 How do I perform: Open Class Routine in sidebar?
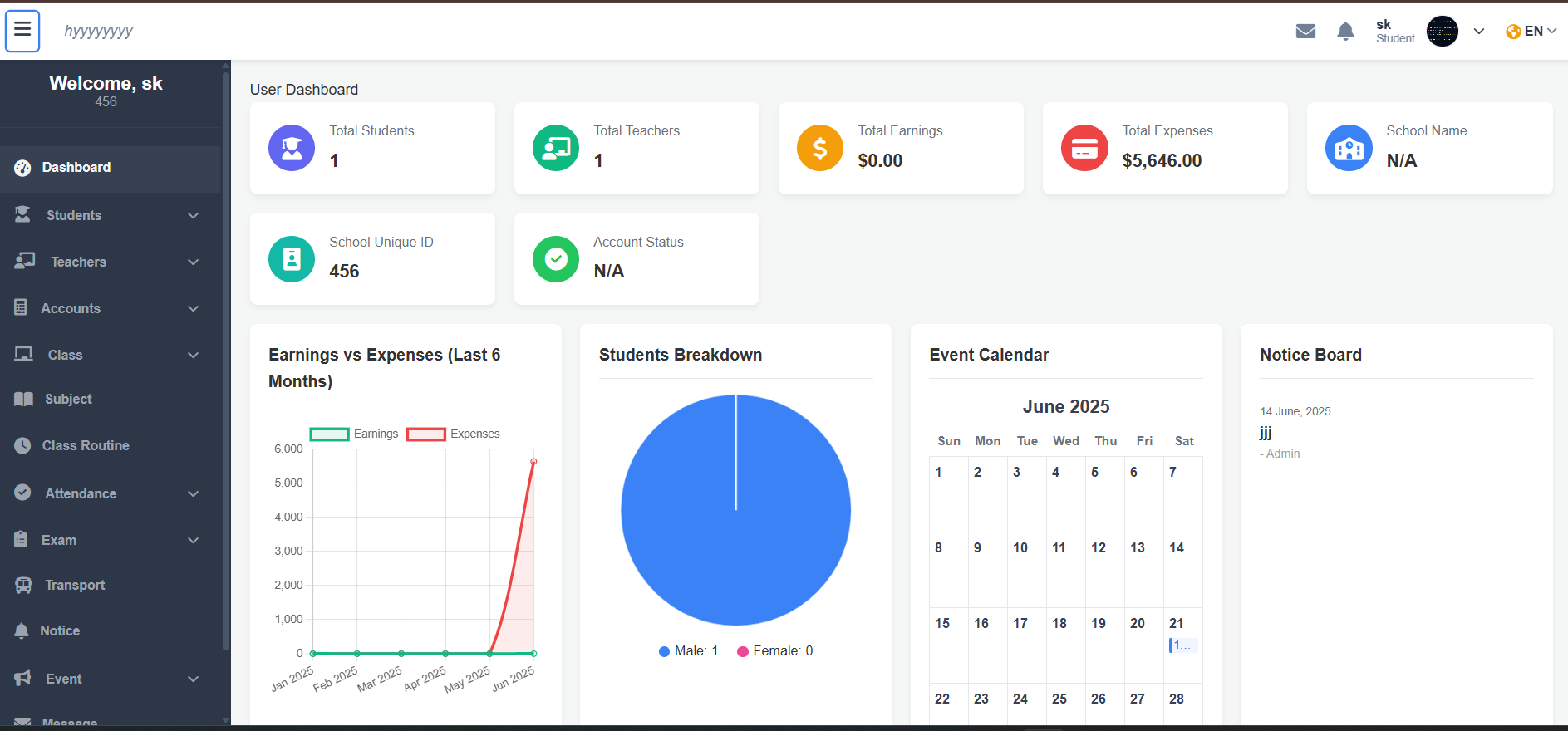[111, 446]
